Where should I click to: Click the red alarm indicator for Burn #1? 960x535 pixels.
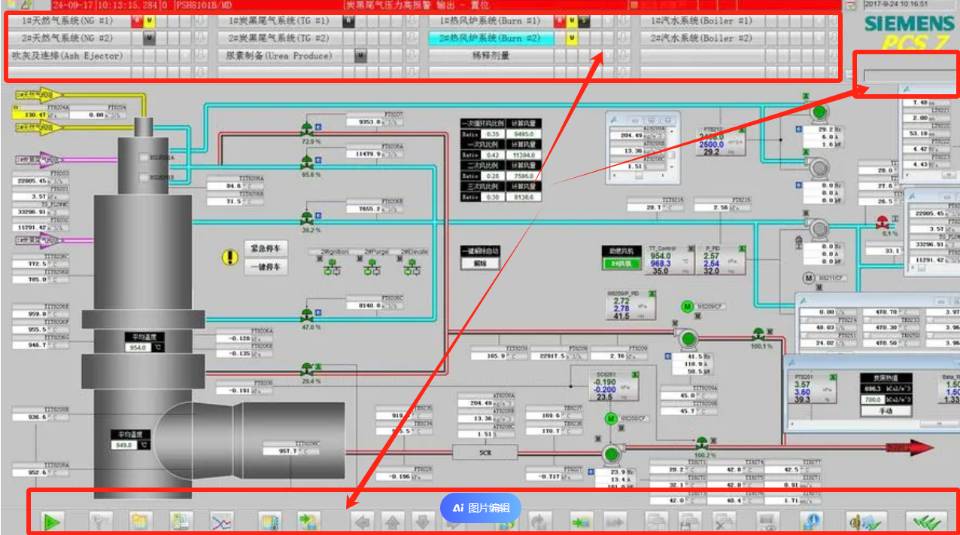(x=560, y=21)
